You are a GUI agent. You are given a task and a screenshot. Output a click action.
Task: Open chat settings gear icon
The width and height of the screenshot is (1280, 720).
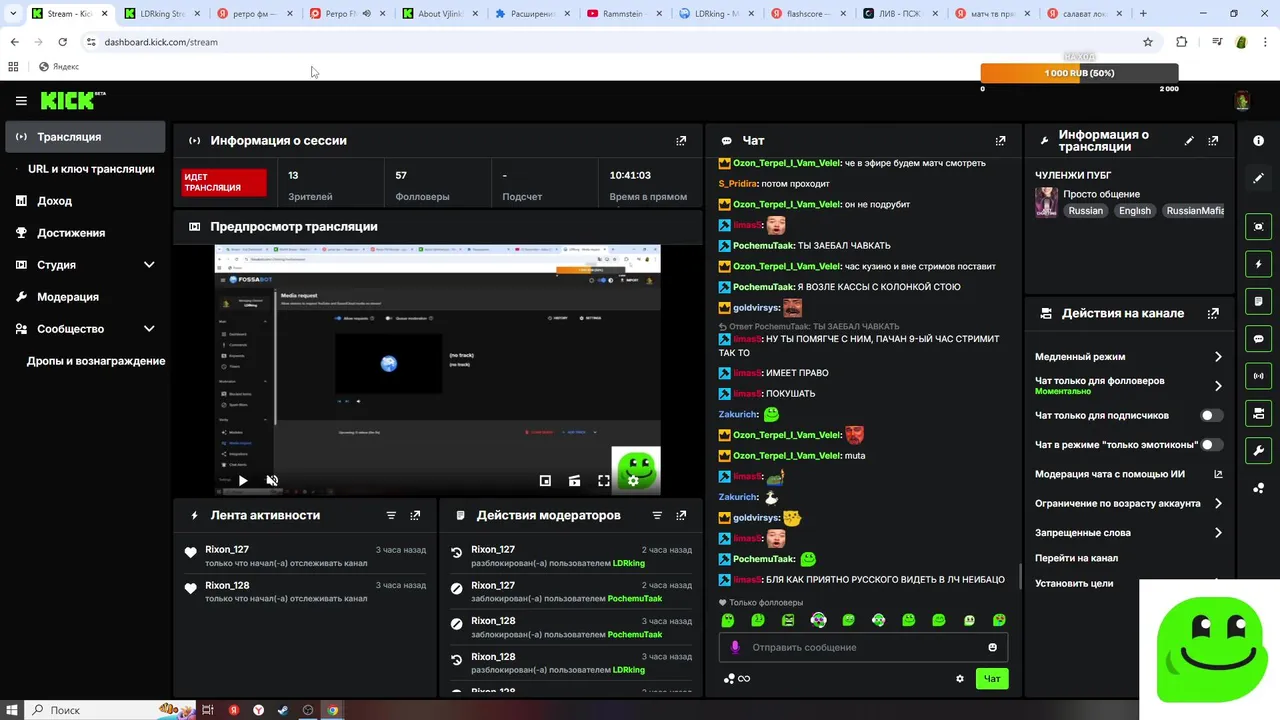(960, 679)
